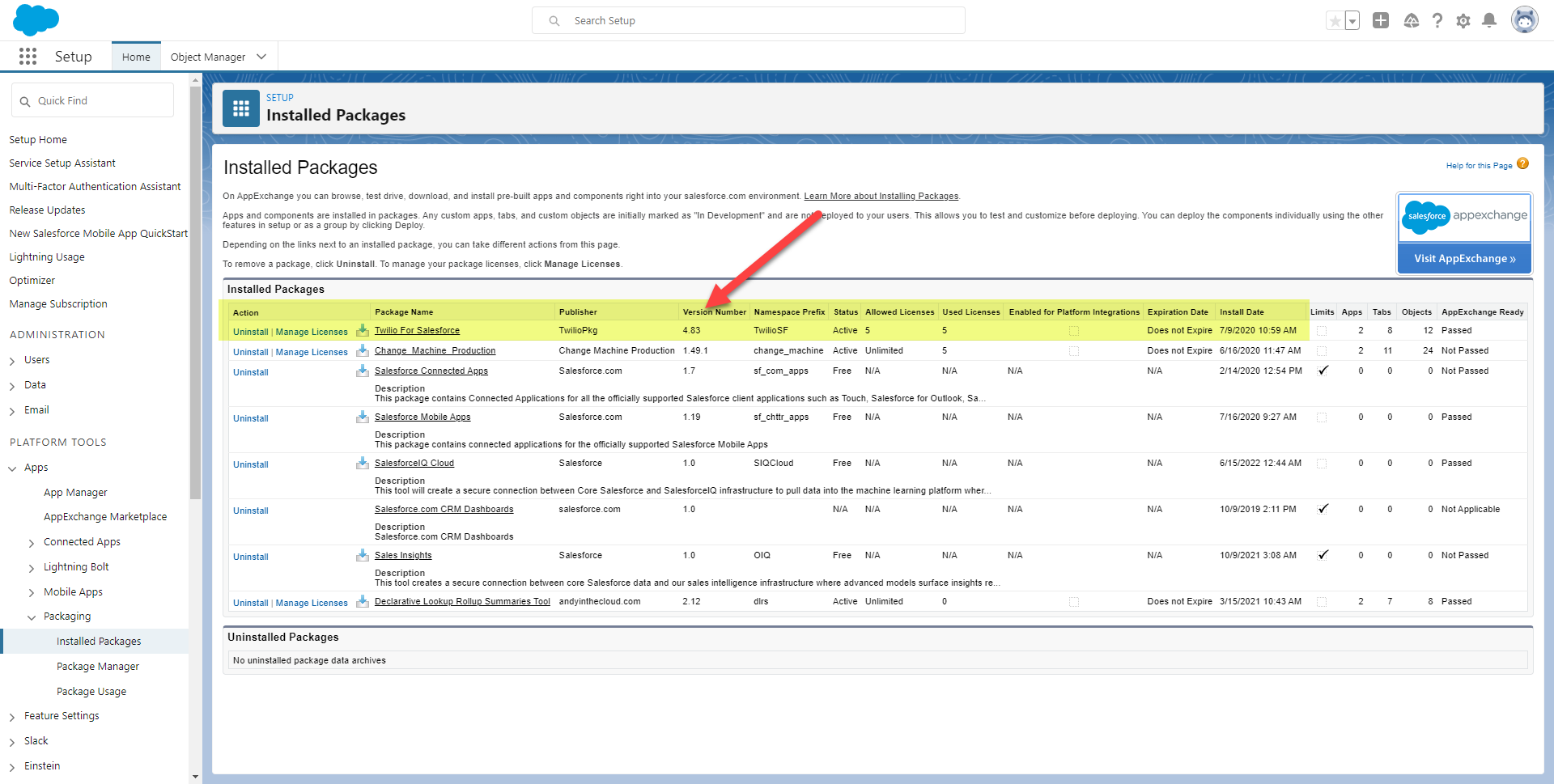The height and width of the screenshot is (784, 1554).
Task: Switch to the Object Manager tab
Action: click(208, 57)
